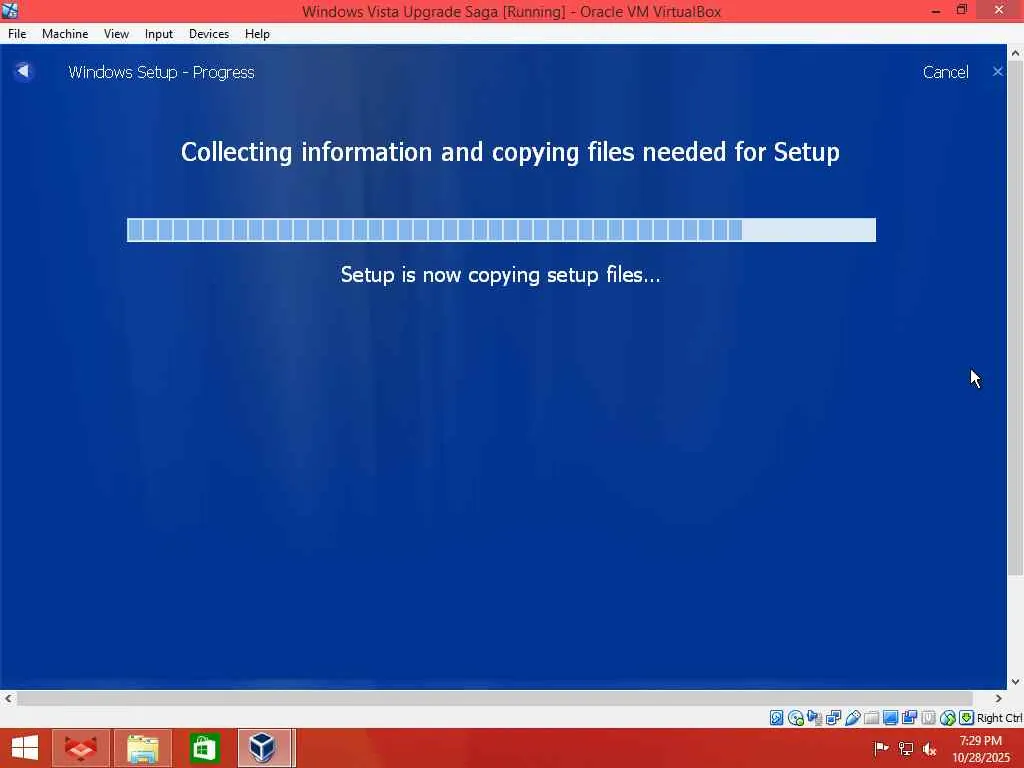Click the Right Ctrl host key label
The height and width of the screenshot is (768, 1024).
1000,718
